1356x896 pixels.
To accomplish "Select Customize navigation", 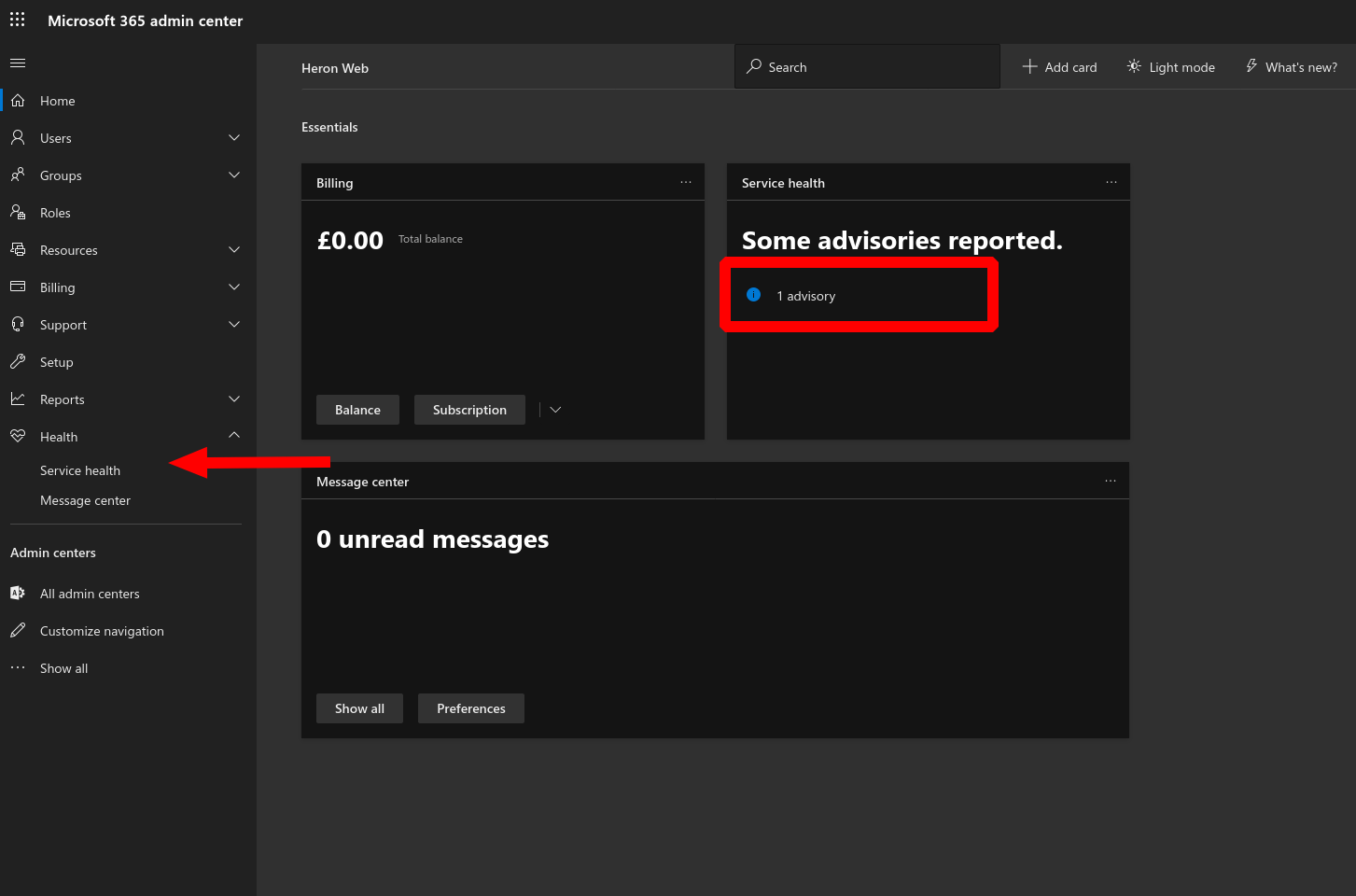I will pyautogui.click(x=102, y=631).
